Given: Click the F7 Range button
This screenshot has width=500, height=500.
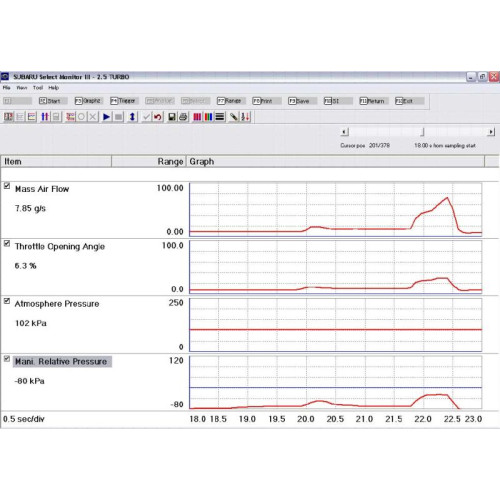Looking at the screenshot, I should click(231, 101).
